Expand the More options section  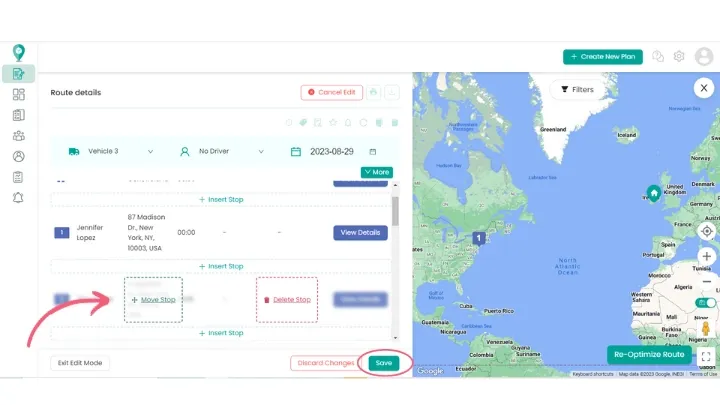tap(377, 172)
